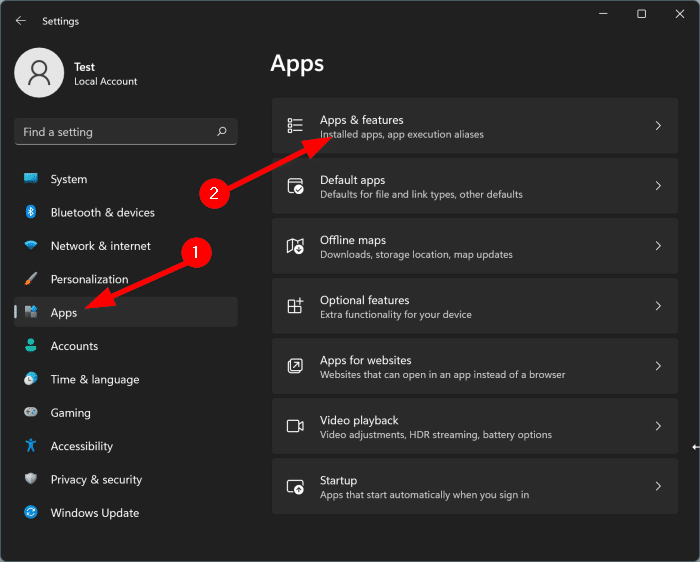Click the Privacy & security shield icon
700x562 pixels.
pos(31,480)
